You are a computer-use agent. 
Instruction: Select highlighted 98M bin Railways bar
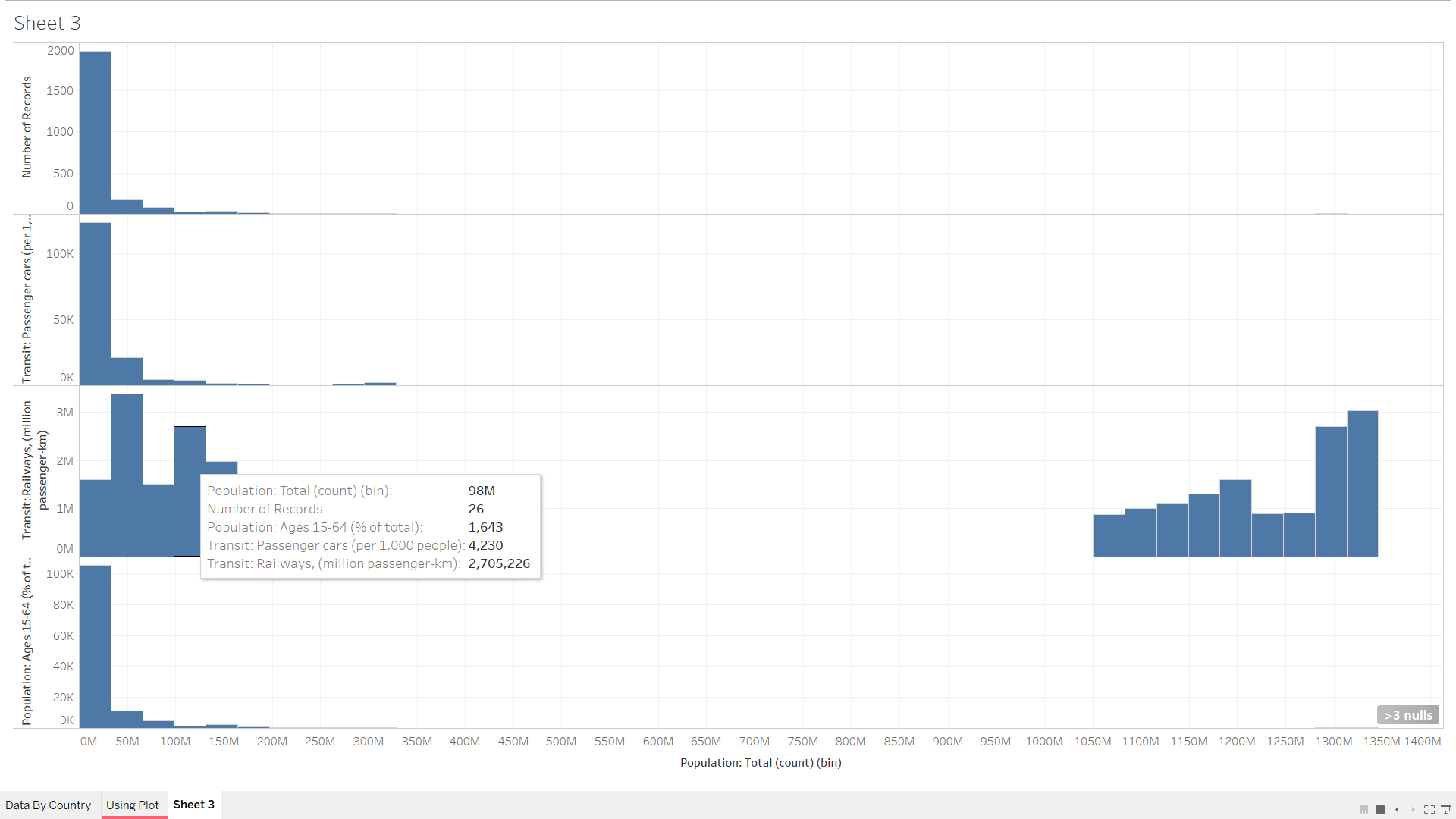tap(189, 451)
